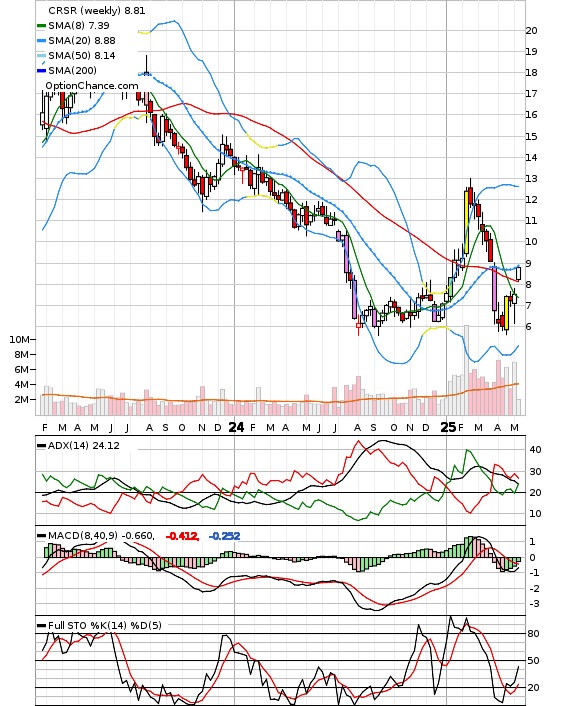This screenshot has height=706, width=566.
Task: Click the 25 year marker on time axis
Action: pos(448,427)
